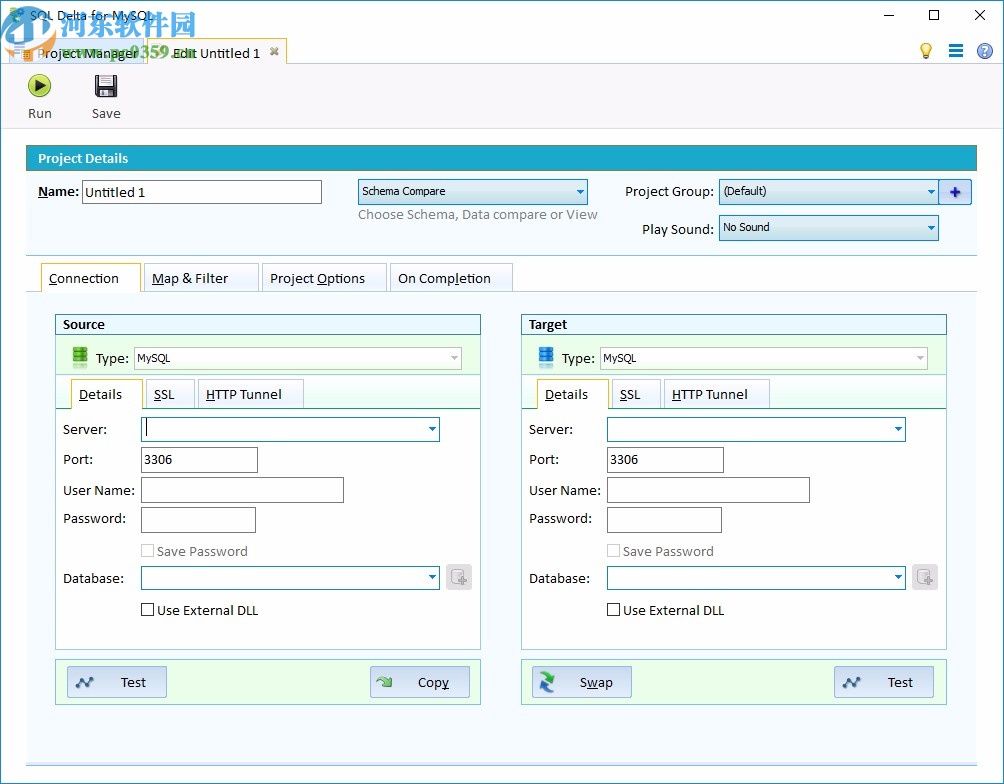Image resolution: width=1004 pixels, height=784 pixels.
Task: Click the Run icon
Action: pos(39,85)
